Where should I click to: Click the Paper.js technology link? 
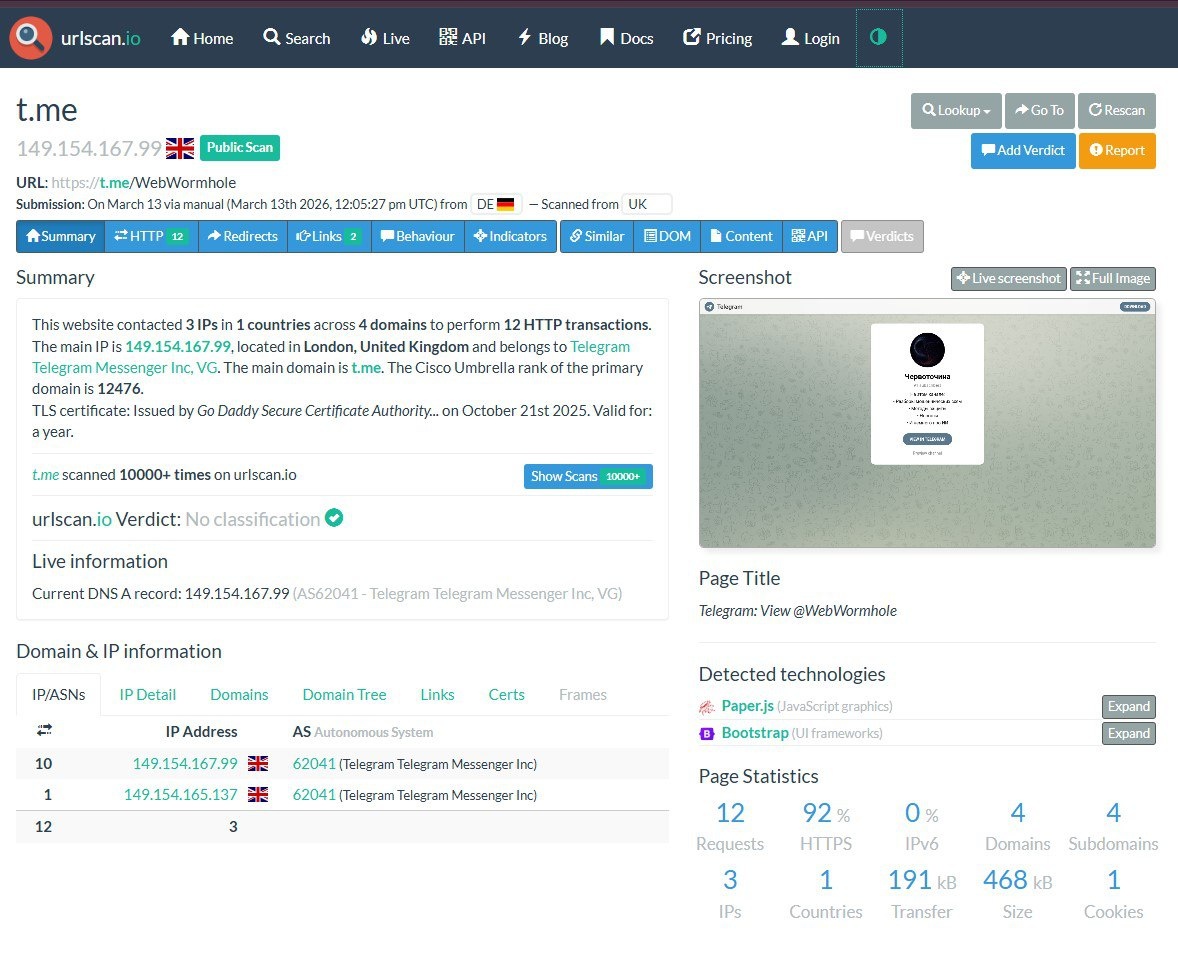click(x=748, y=706)
